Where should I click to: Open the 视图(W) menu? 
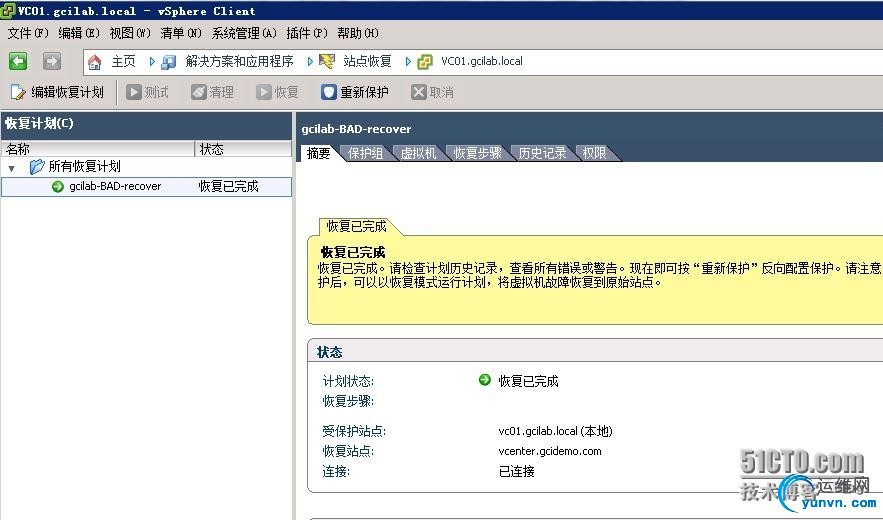tap(130, 33)
